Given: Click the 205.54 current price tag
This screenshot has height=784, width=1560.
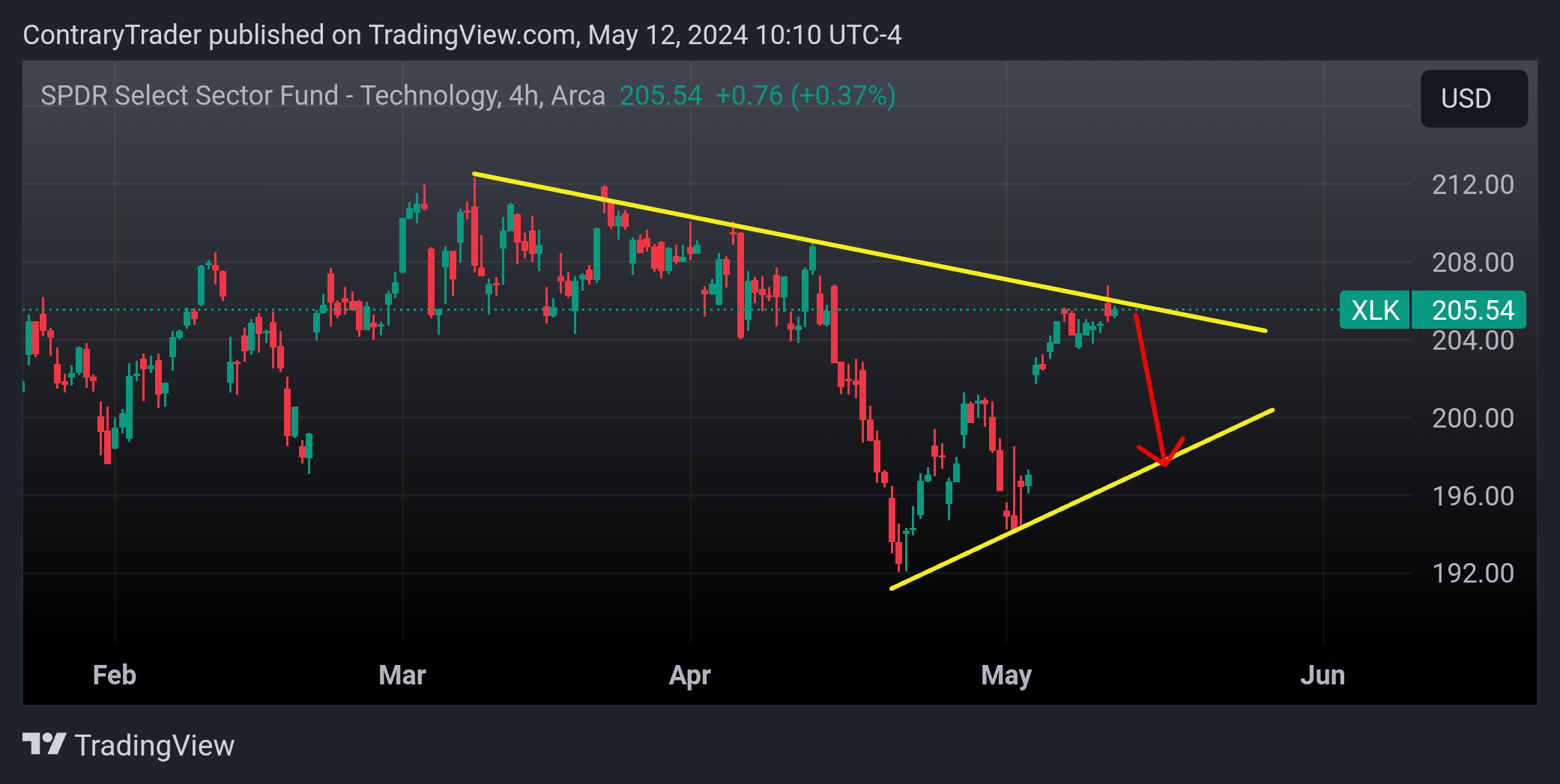Looking at the screenshot, I should tap(1469, 310).
